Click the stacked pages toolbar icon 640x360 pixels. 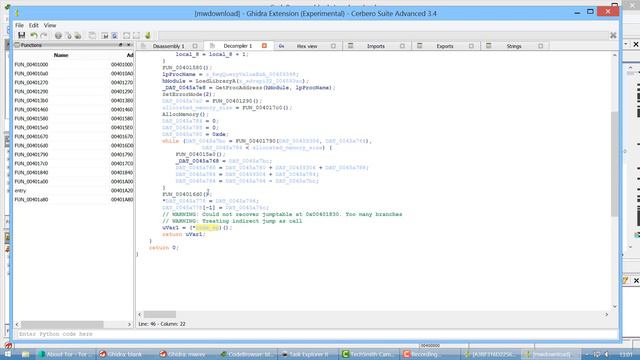coord(93,36)
